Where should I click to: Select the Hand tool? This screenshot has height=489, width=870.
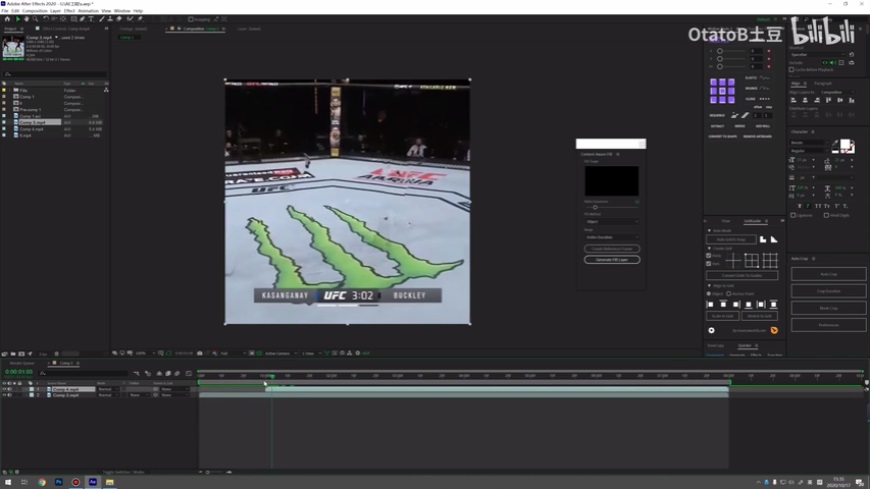(x=27, y=19)
